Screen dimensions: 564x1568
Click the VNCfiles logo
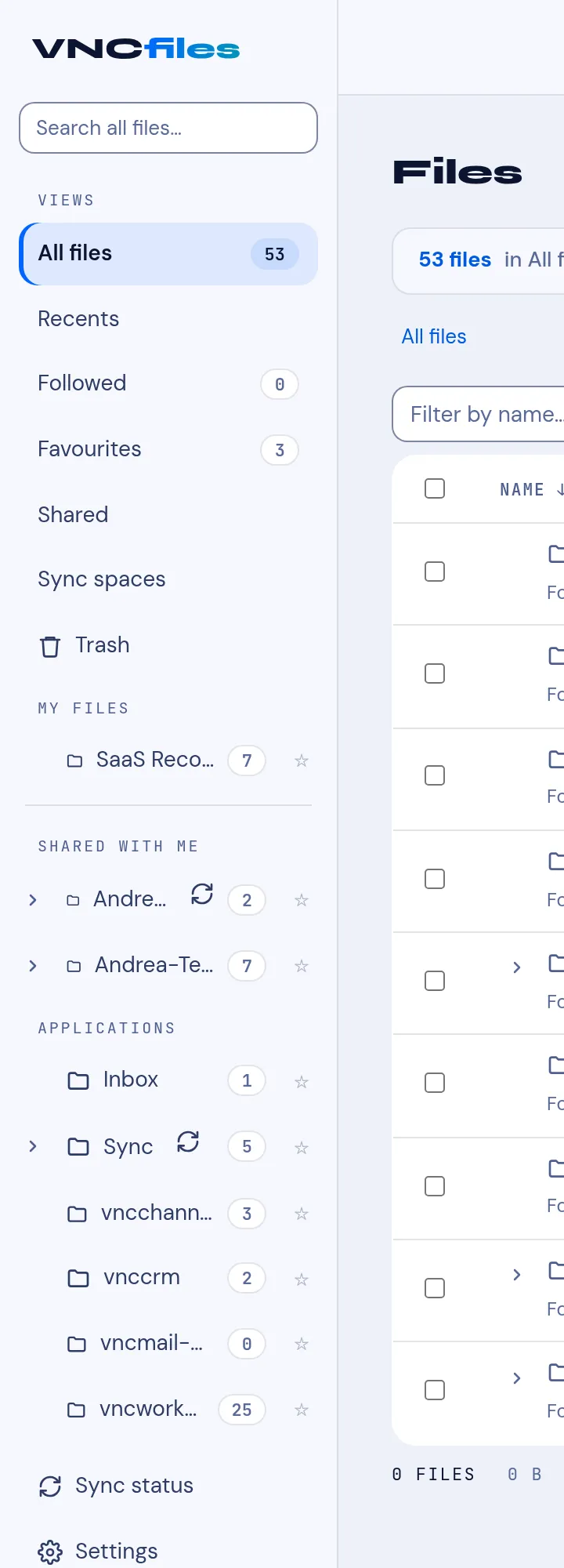click(x=136, y=49)
